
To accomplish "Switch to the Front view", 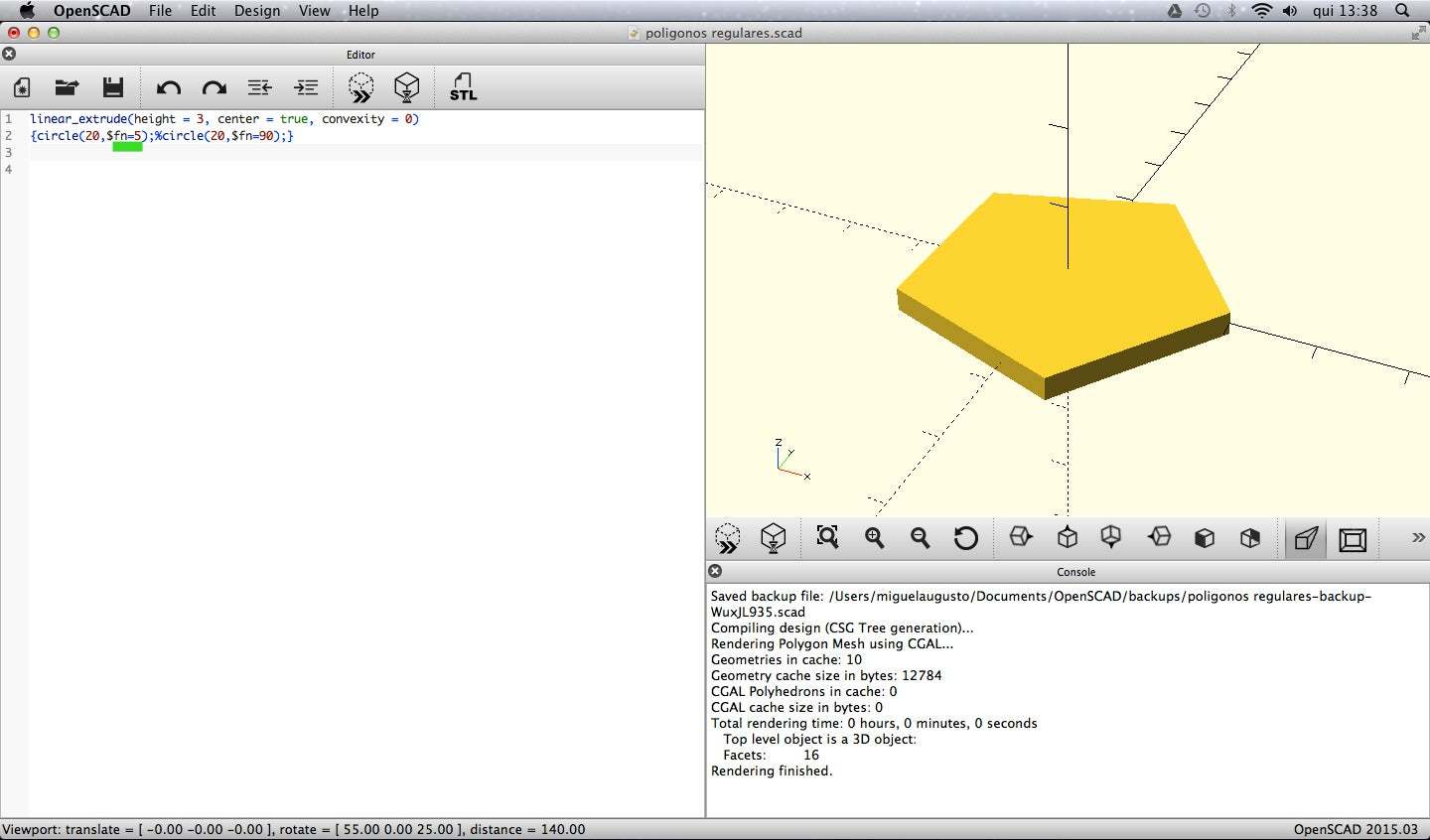I will 1205,537.
